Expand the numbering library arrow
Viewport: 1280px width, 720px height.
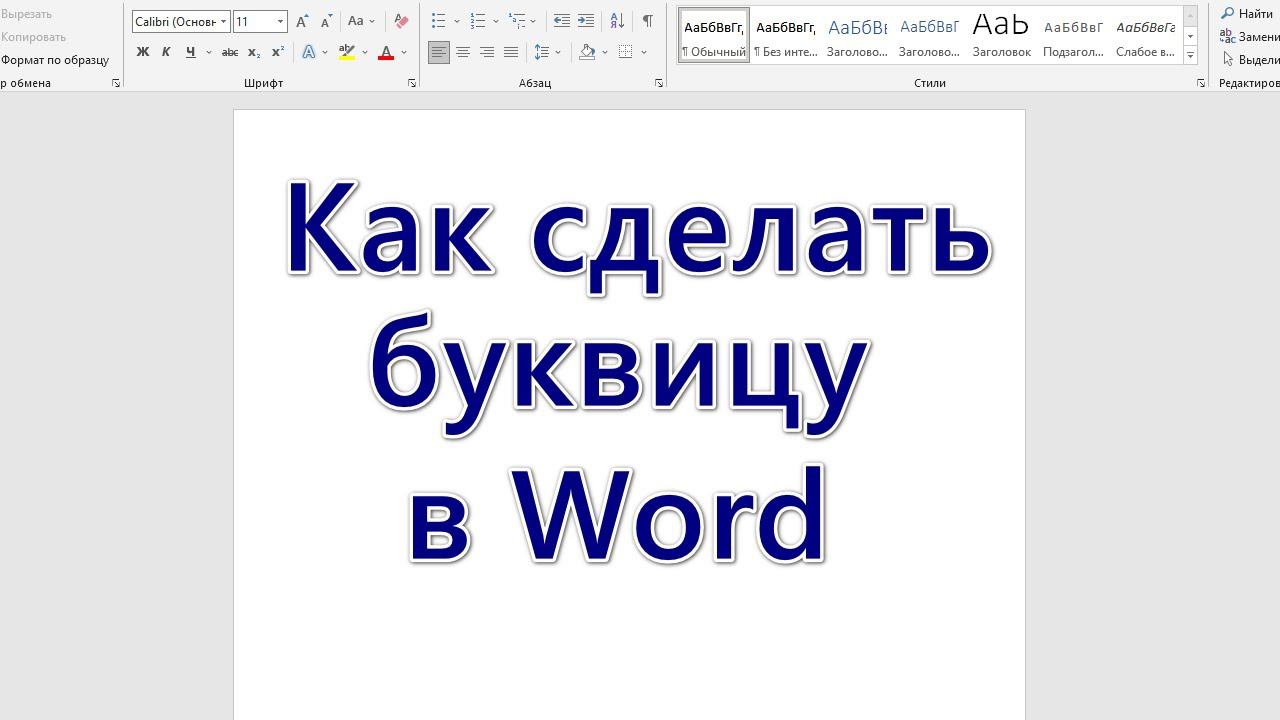[496, 21]
